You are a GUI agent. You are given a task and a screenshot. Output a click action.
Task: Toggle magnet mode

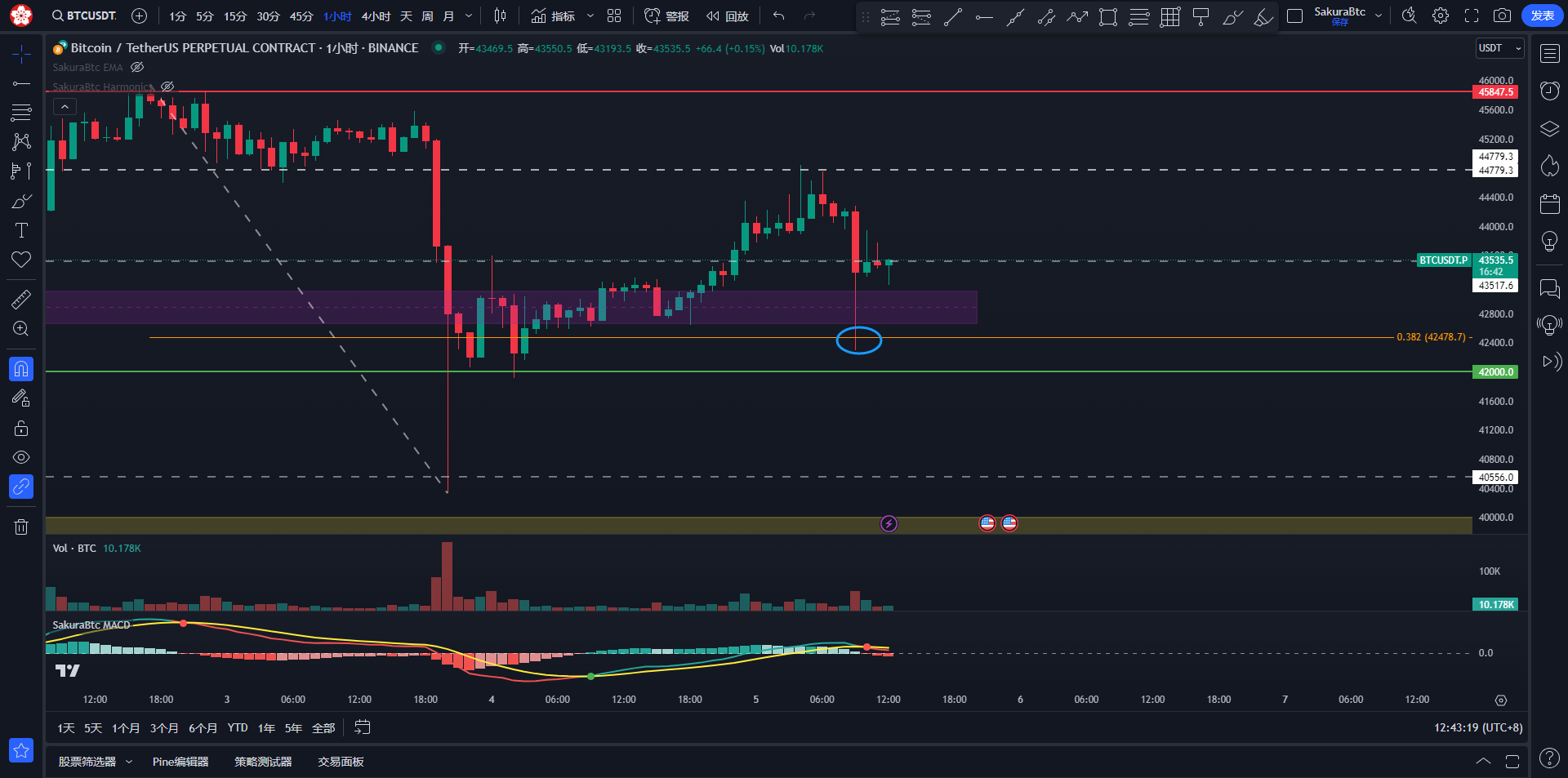coord(21,369)
